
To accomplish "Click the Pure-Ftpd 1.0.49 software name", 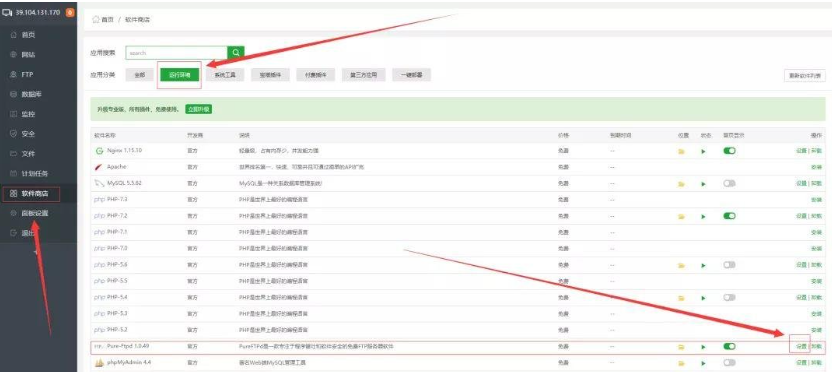I will [x=128, y=346].
